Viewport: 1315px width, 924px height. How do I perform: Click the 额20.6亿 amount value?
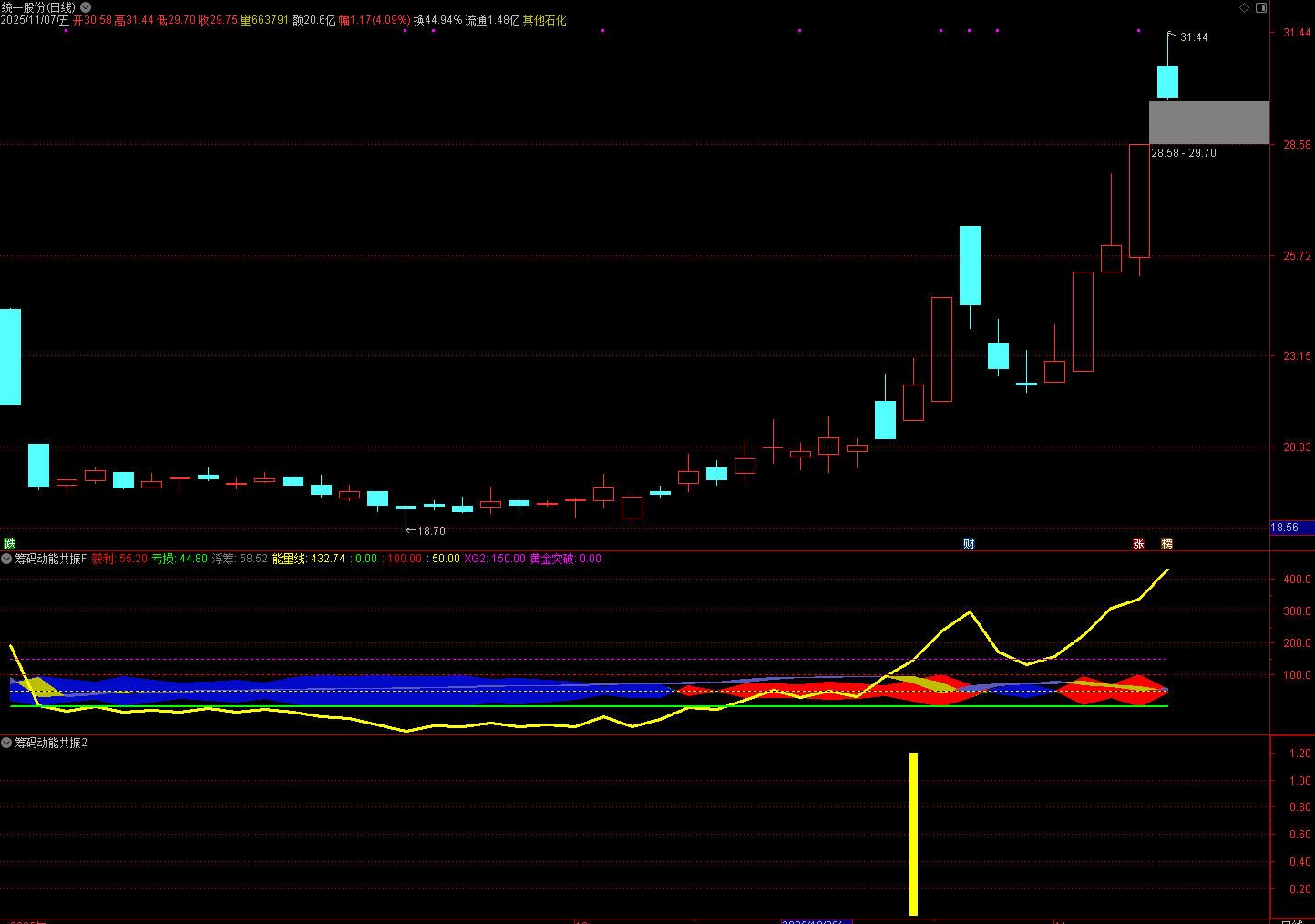[x=313, y=20]
